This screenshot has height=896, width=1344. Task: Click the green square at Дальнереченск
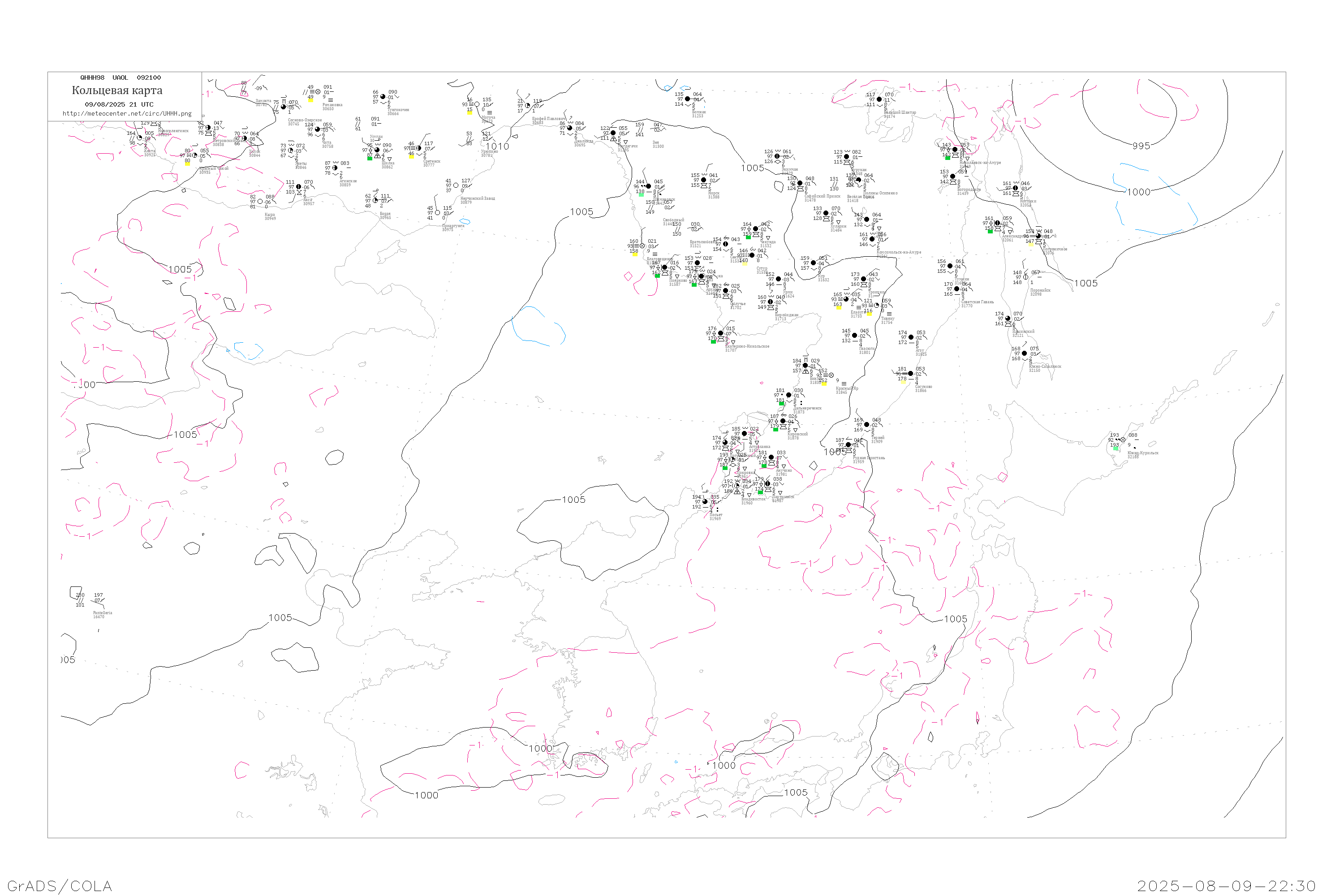(x=781, y=404)
